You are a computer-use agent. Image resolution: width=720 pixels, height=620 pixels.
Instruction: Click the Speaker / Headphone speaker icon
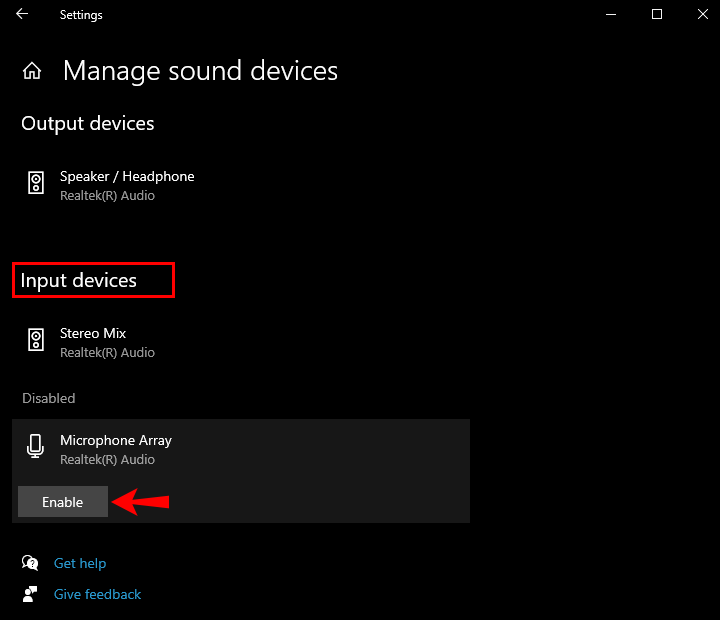click(36, 183)
